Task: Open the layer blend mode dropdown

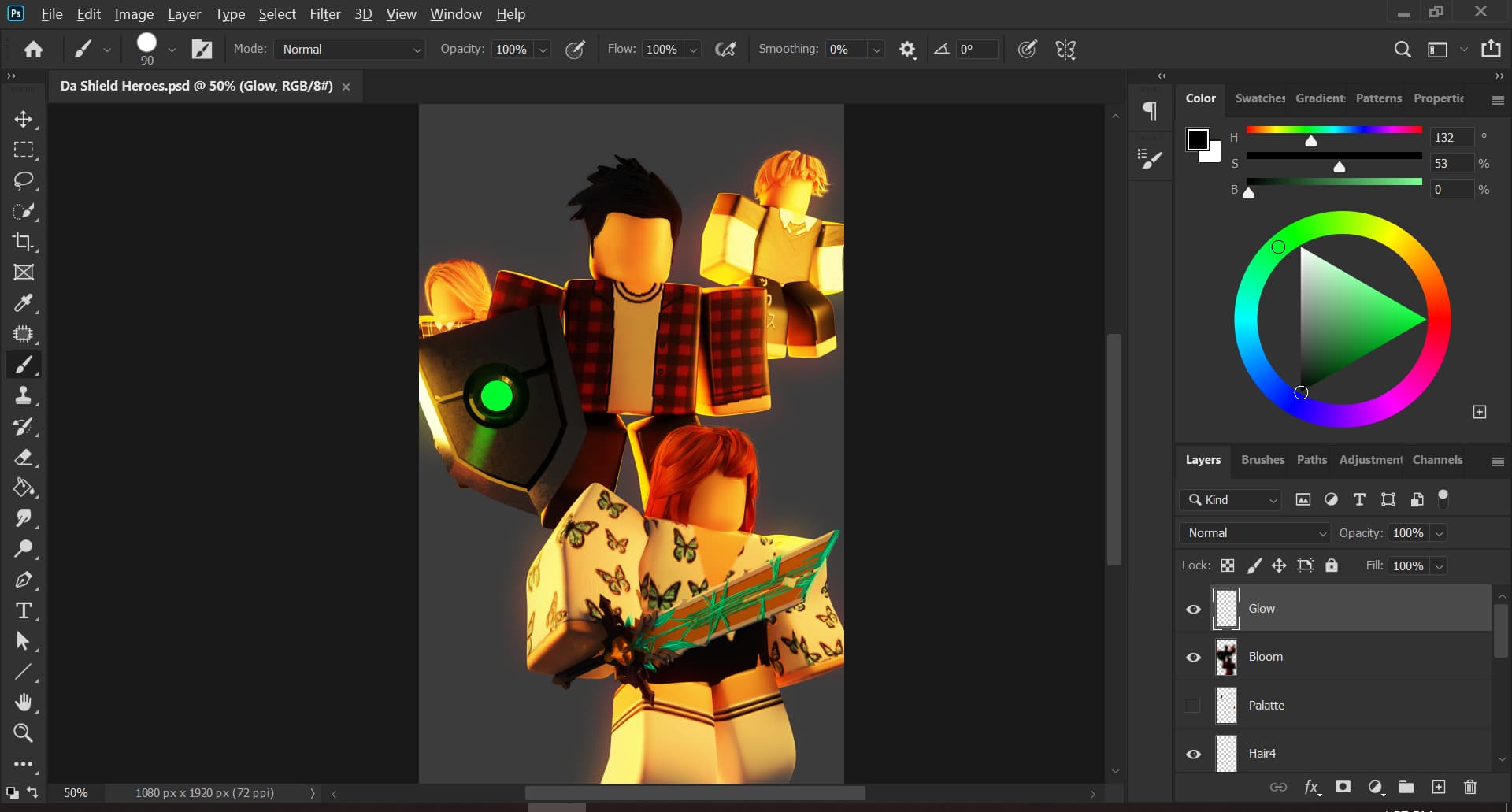Action: click(x=1254, y=533)
